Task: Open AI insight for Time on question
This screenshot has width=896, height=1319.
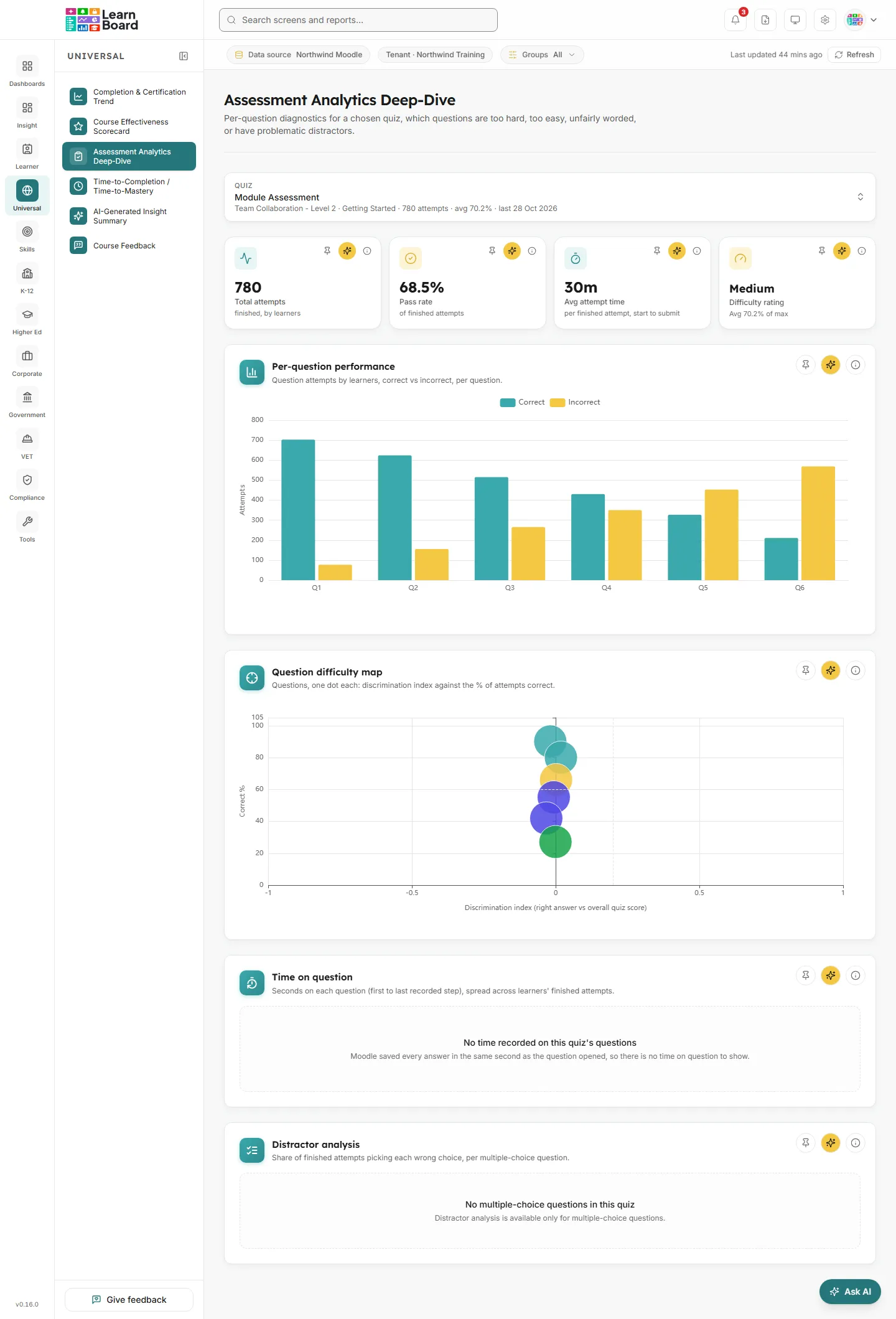Action: click(831, 975)
